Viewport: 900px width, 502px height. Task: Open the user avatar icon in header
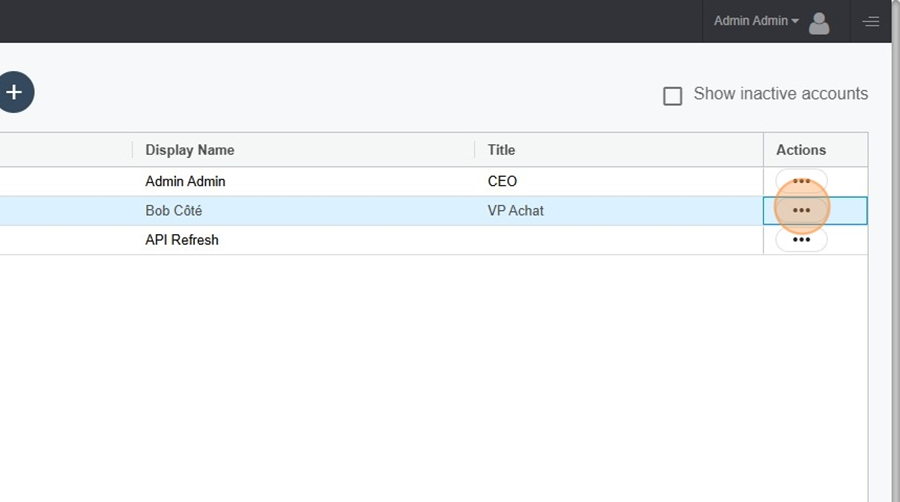coord(819,24)
